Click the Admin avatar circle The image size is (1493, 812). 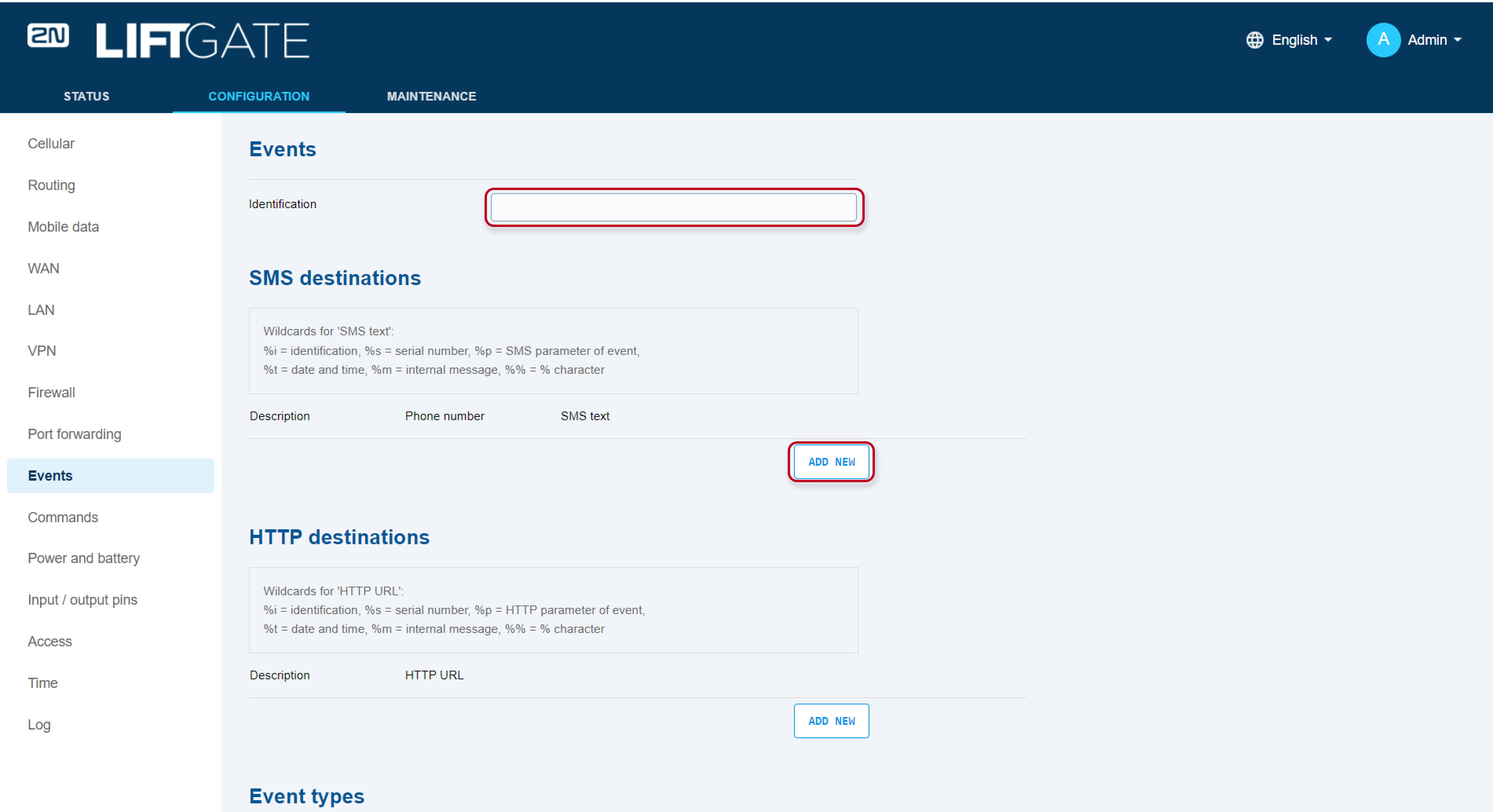pyautogui.click(x=1383, y=40)
